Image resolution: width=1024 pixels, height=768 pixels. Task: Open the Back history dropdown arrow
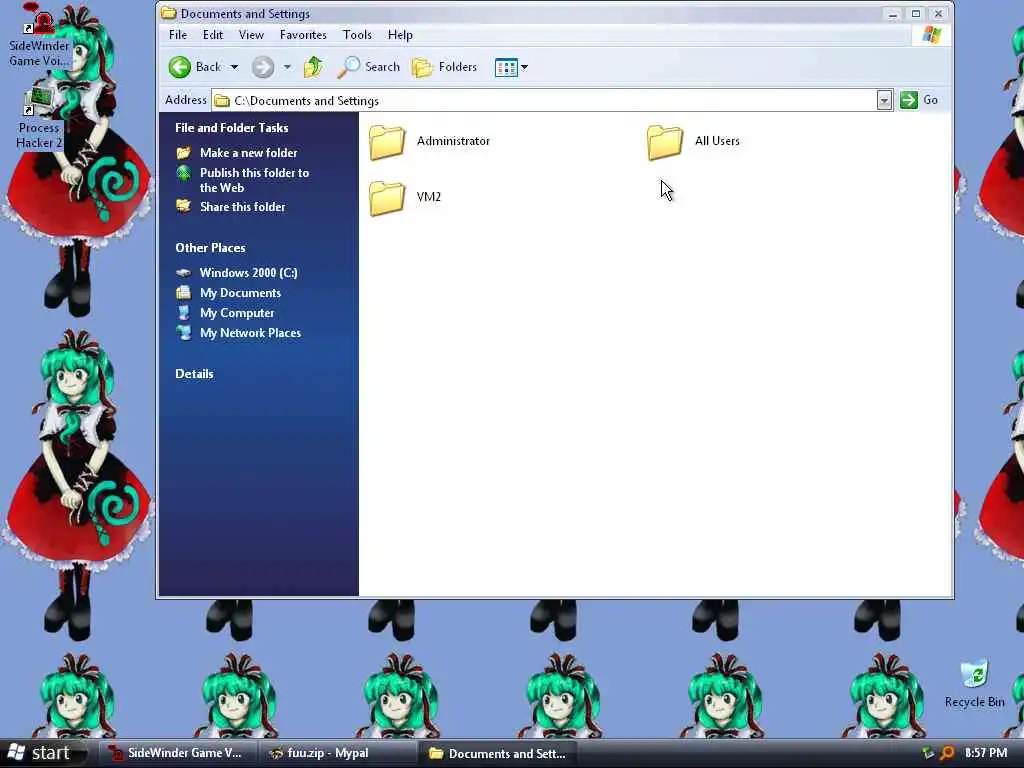point(234,67)
